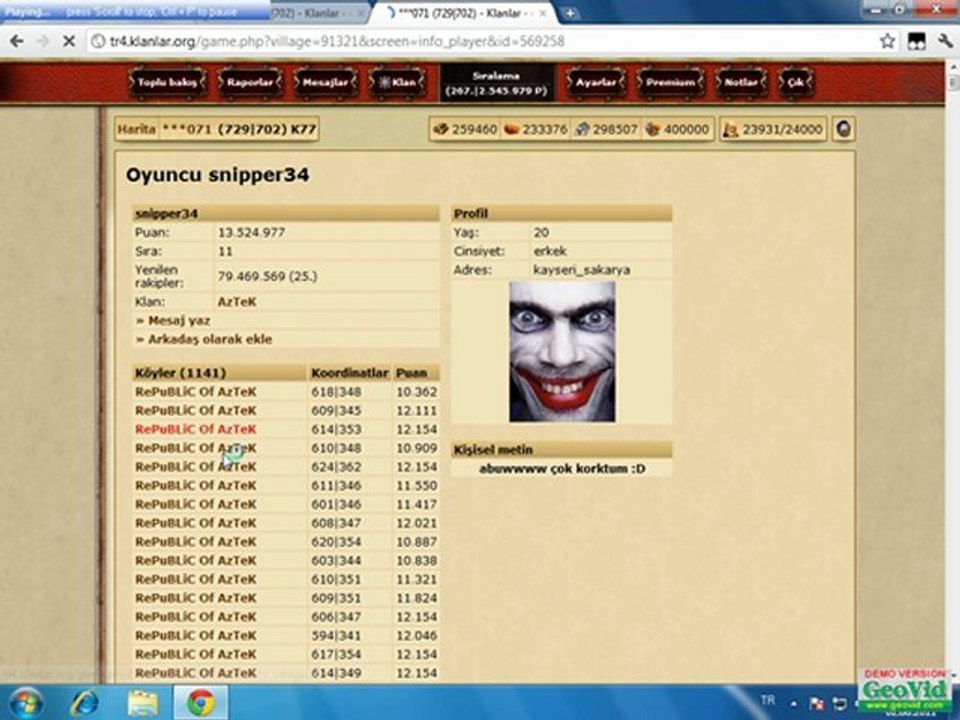Open Windows Start menu
This screenshot has width=960, height=720.
26,702
